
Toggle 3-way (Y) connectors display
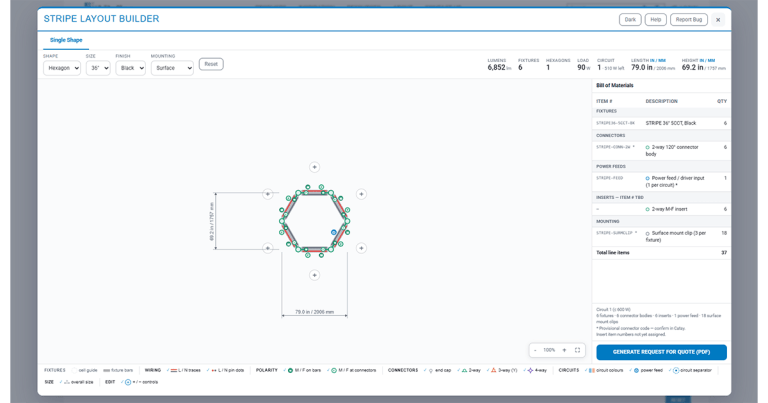(x=503, y=370)
